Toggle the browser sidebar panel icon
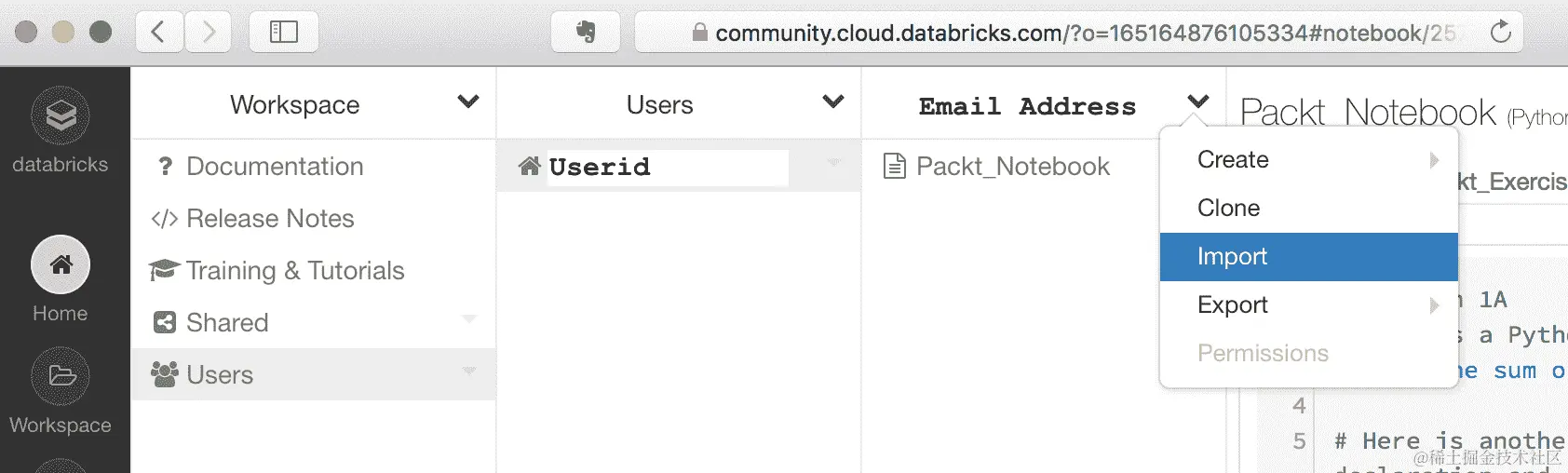 pos(284,33)
